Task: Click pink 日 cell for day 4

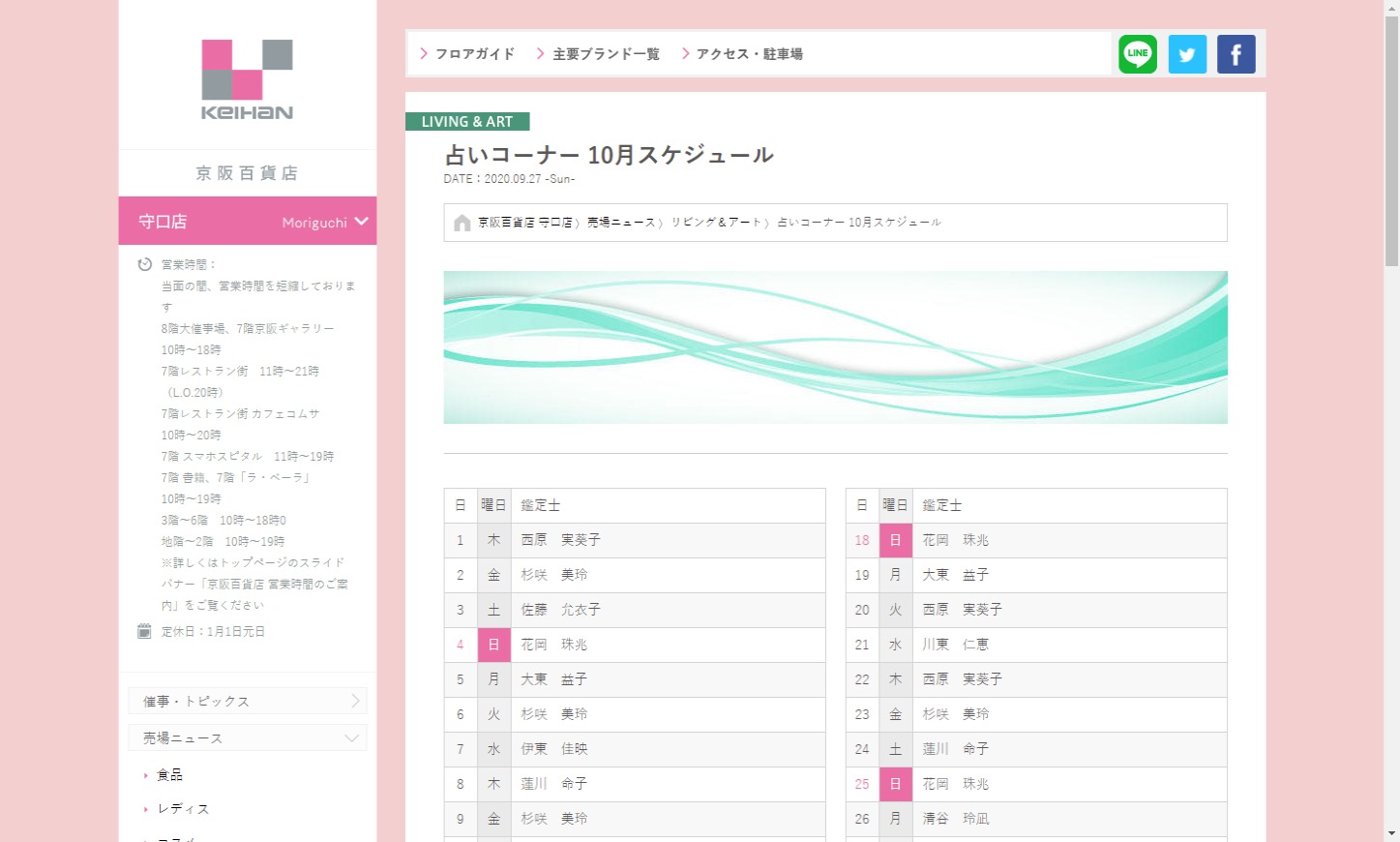Action: point(493,645)
